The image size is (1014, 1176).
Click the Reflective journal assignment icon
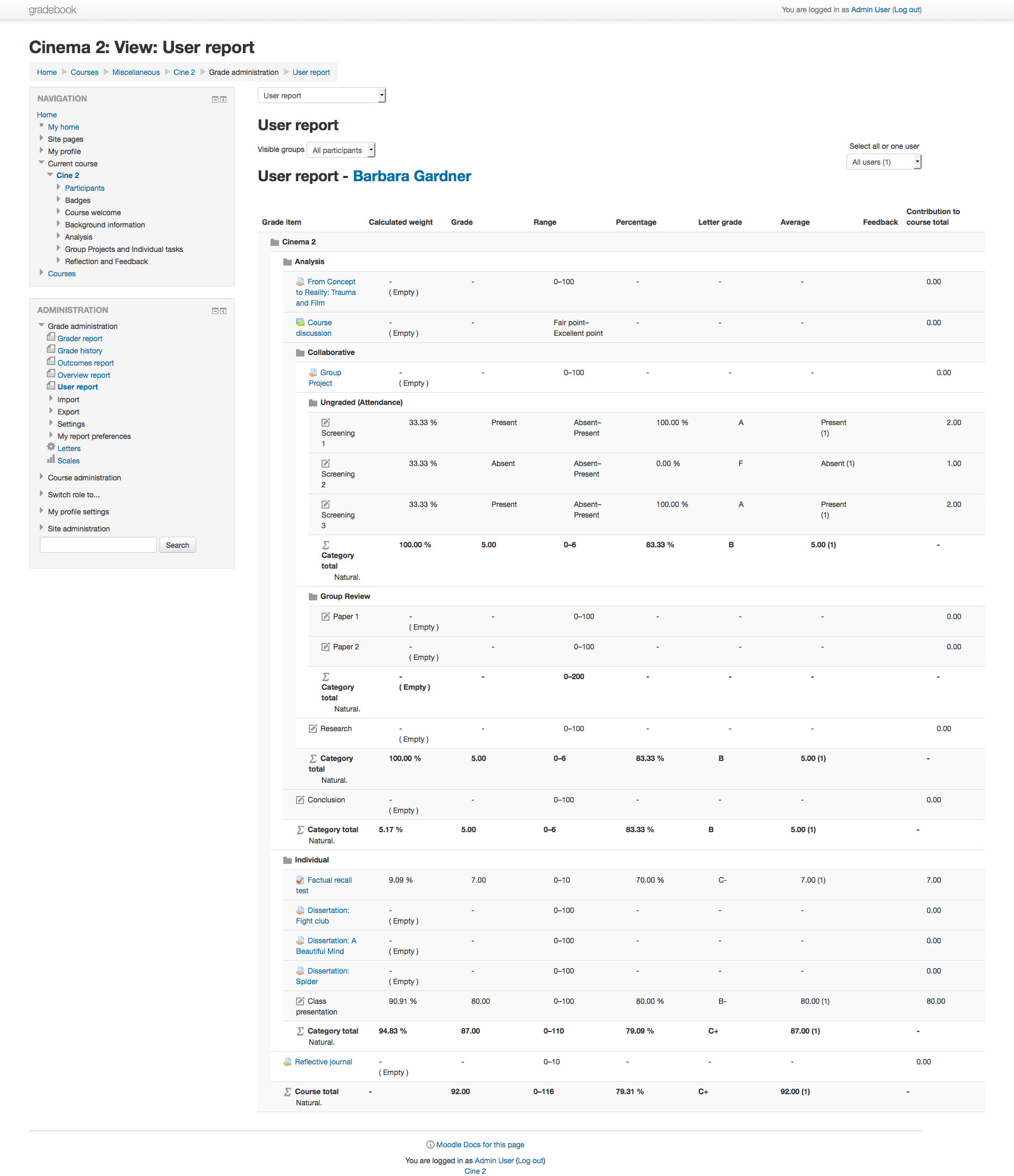pyautogui.click(x=288, y=1062)
